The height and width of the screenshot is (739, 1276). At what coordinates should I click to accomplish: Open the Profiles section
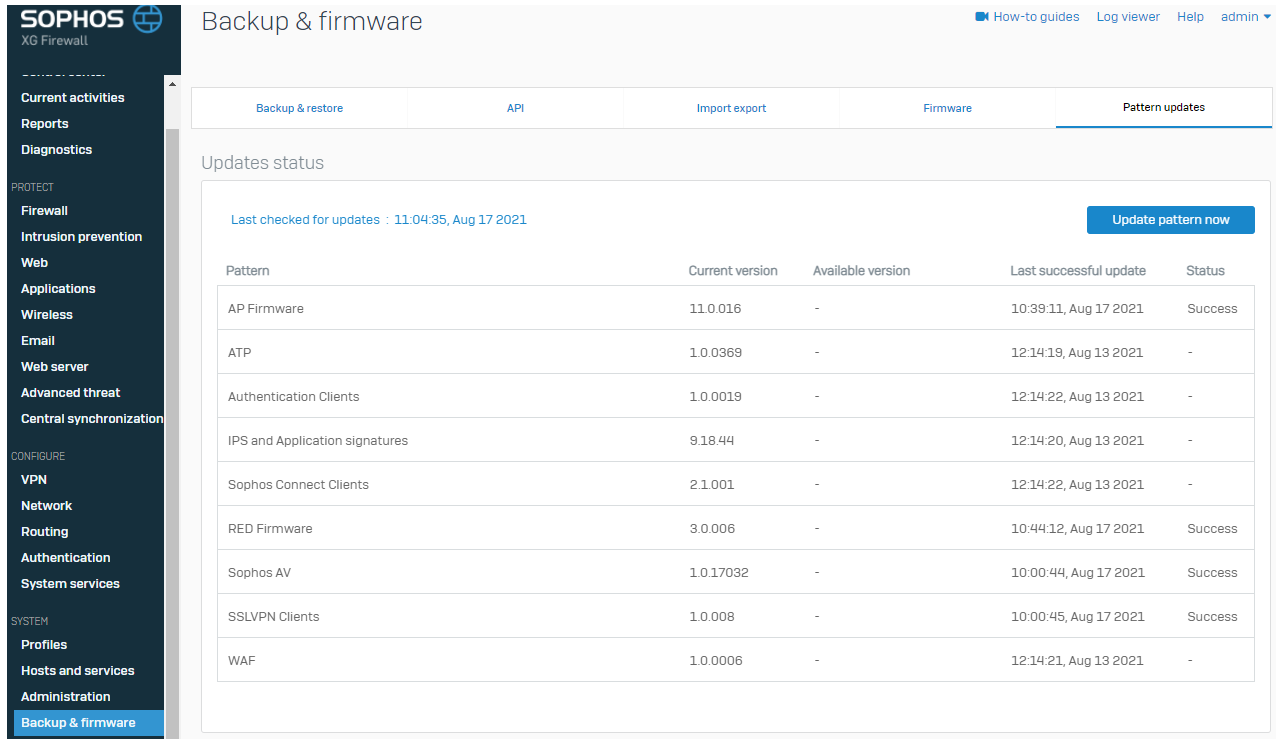click(x=44, y=645)
